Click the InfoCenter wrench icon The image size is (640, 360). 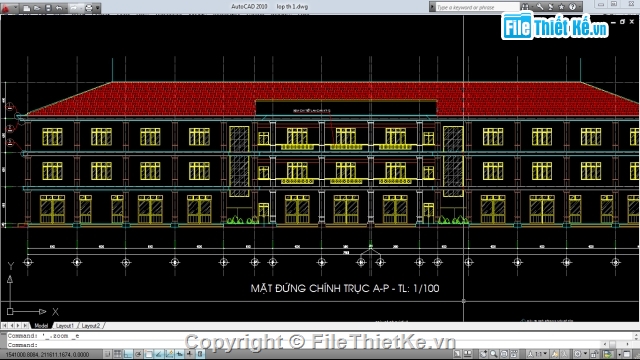pos(540,7)
